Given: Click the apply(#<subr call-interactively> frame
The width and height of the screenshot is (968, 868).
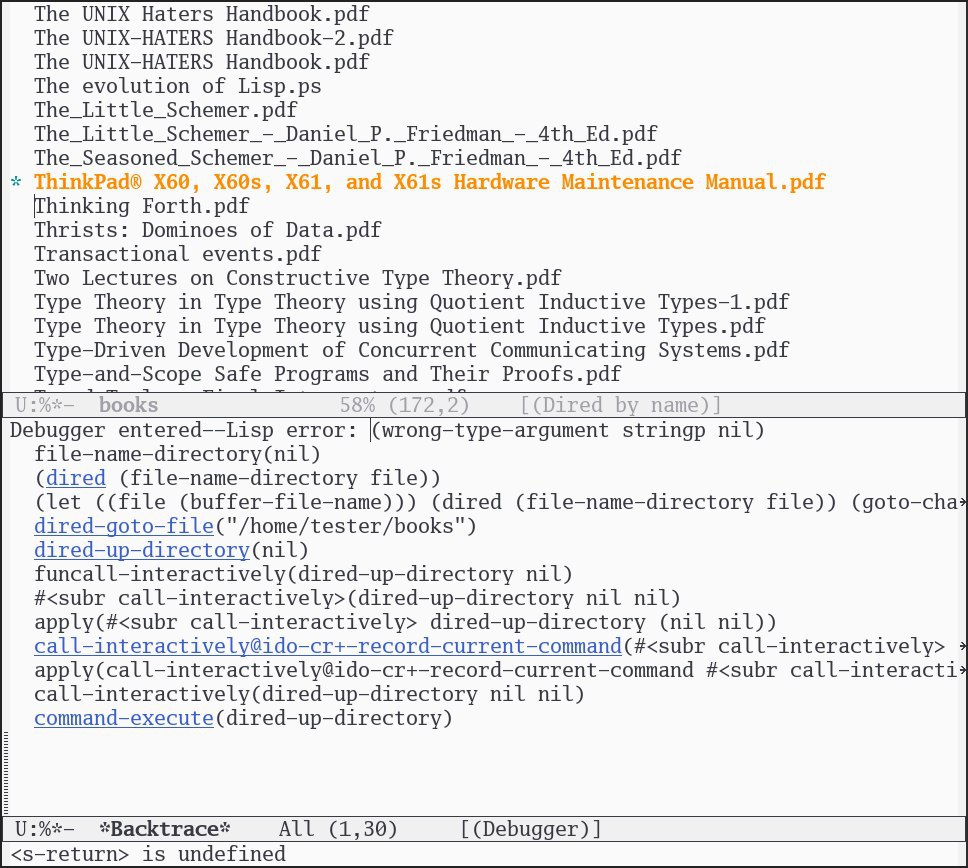Looking at the screenshot, I should (406, 622).
